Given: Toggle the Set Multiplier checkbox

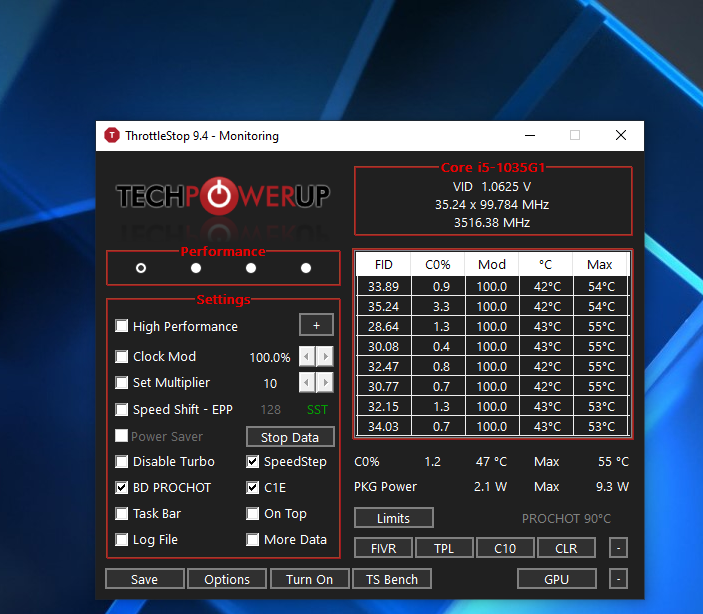Looking at the screenshot, I should [x=122, y=383].
